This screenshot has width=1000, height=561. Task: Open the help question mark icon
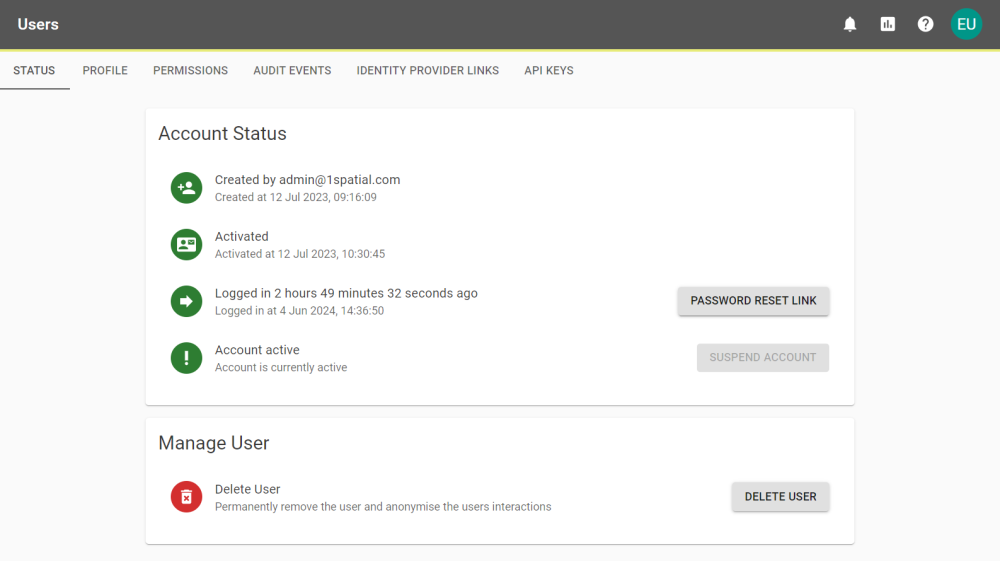tap(925, 24)
